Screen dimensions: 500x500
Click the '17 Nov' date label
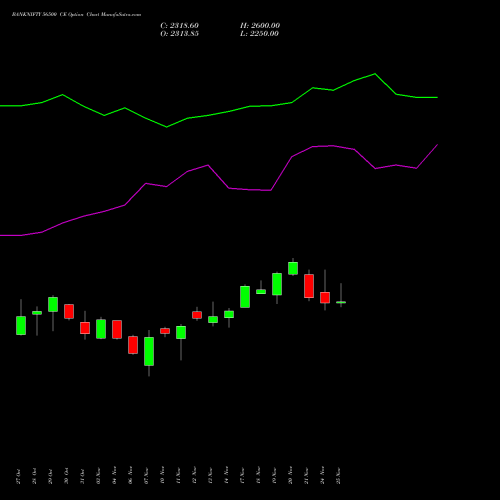pyautogui.click(x=242, y=476)
